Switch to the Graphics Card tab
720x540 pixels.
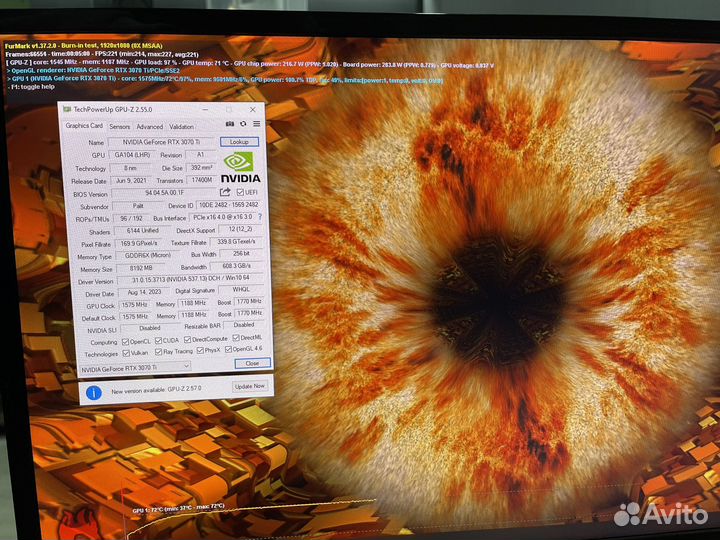pos(84,125)
